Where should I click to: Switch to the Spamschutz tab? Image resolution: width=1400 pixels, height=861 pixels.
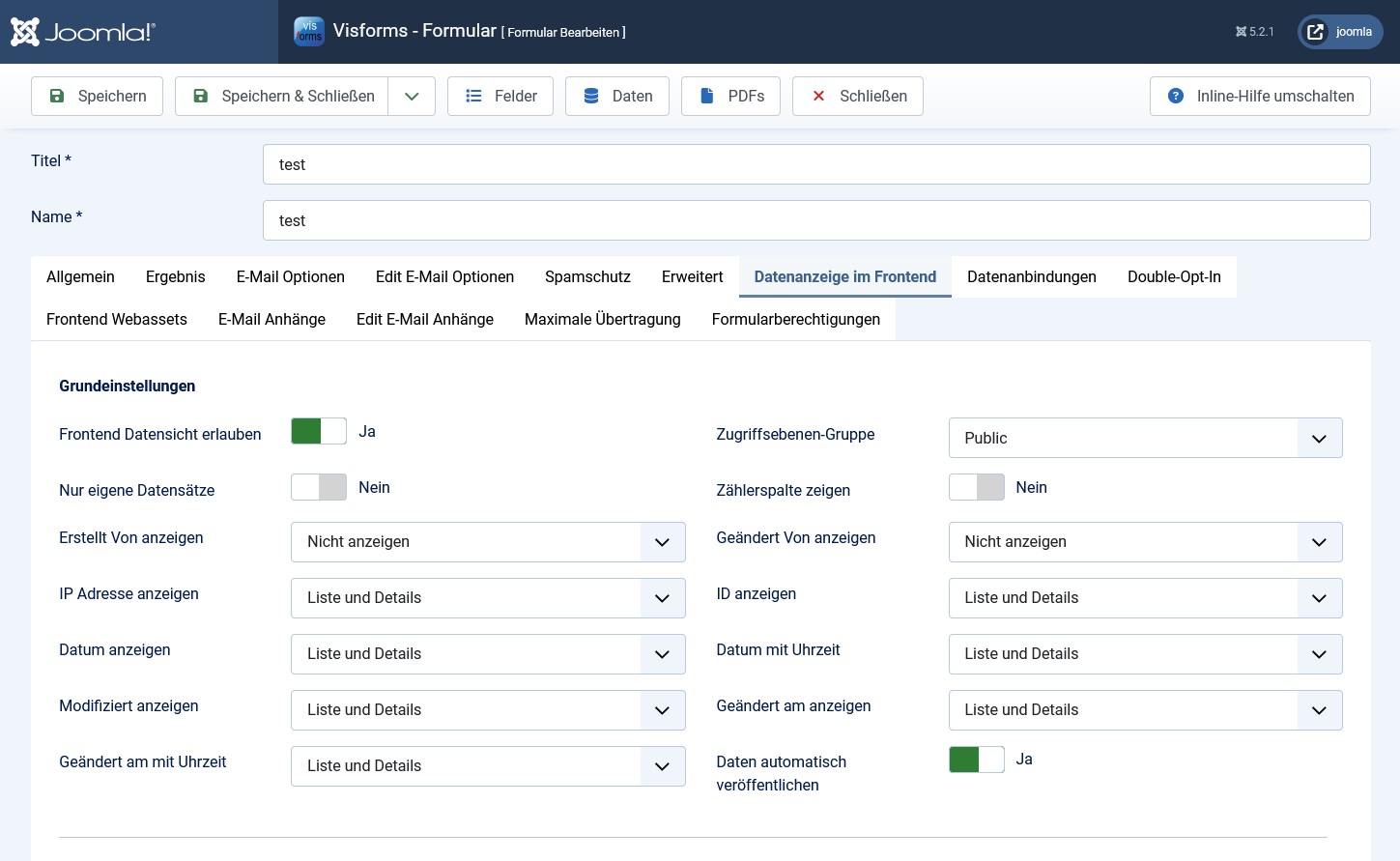pyautogui.click(x=587, y=276)
